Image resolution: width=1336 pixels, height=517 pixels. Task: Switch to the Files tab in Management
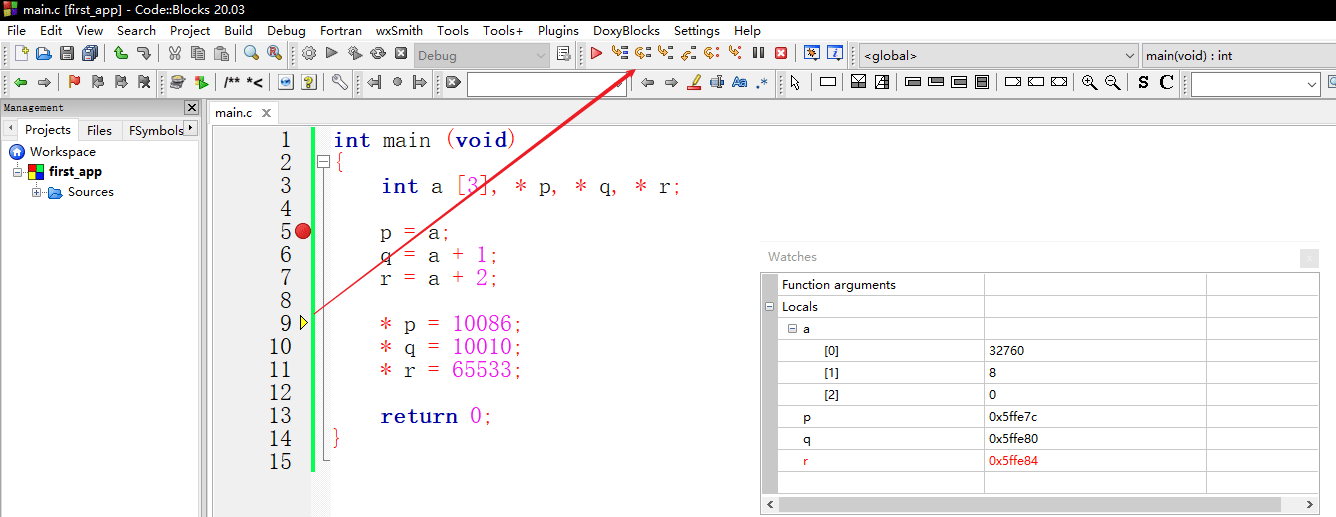pyautogui.click(x=99, y=130)
